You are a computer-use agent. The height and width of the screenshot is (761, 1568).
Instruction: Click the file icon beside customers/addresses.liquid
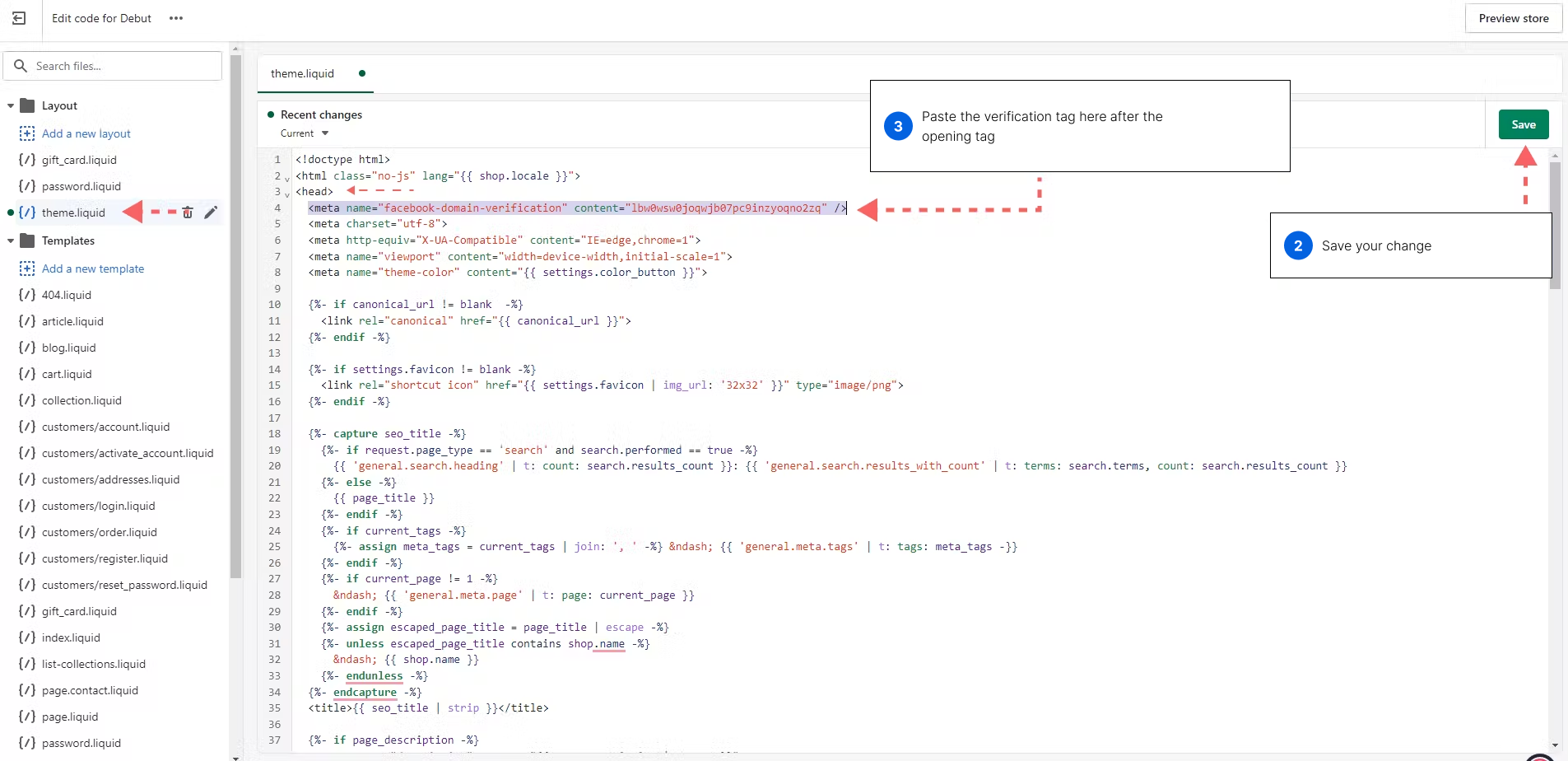[x=27, y=479]
